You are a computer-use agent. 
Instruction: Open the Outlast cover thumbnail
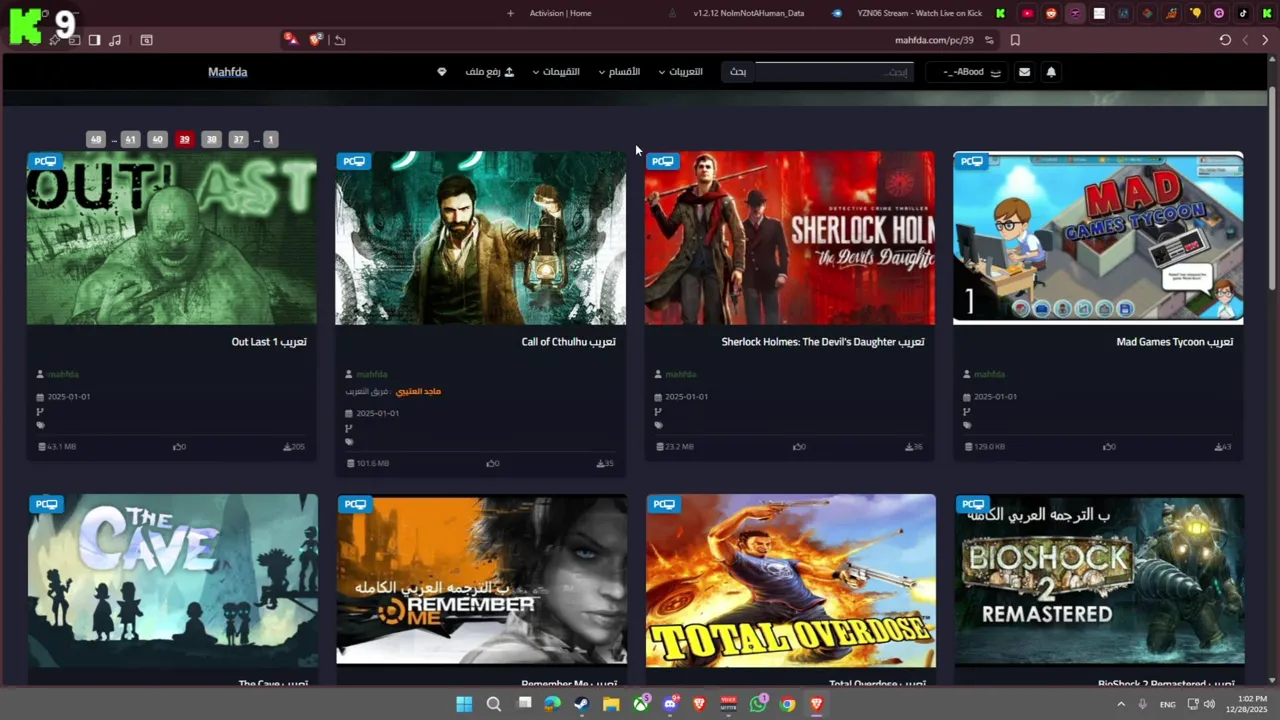pos(172,238)
